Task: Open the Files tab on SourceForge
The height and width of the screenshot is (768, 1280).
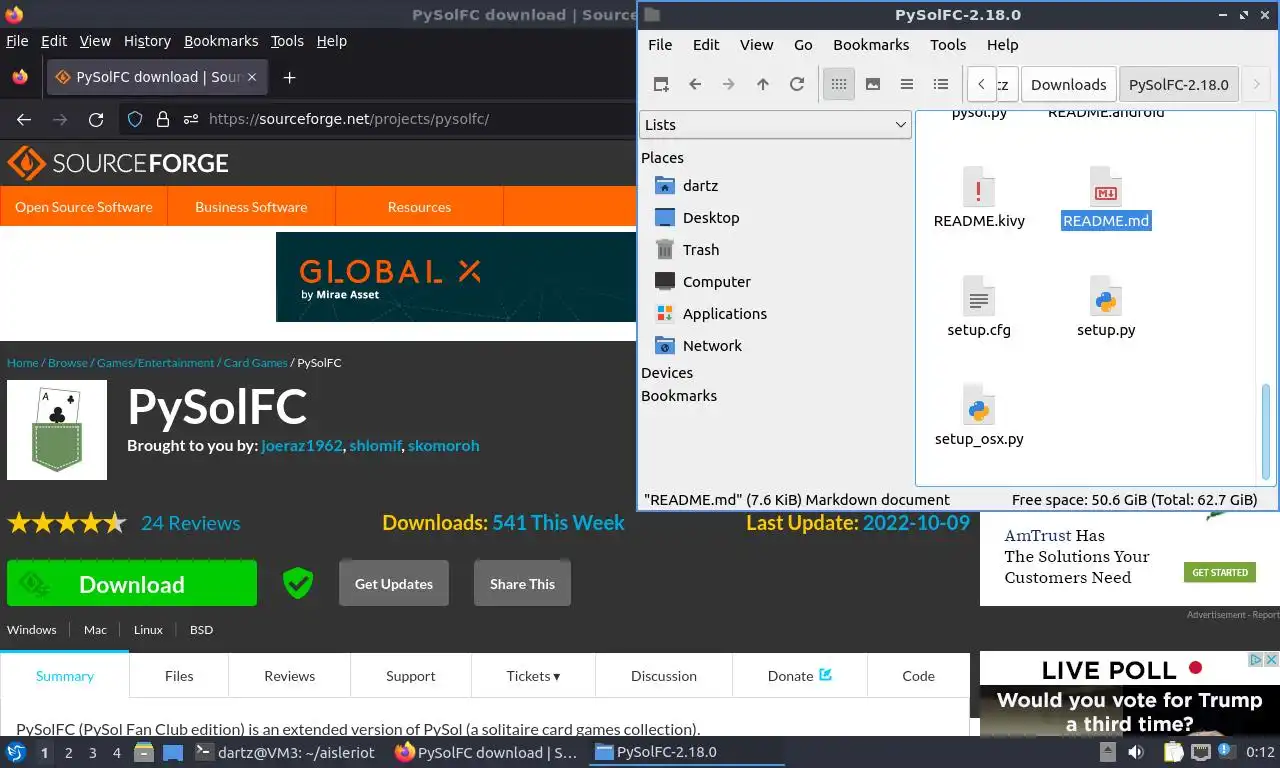Action: (x=179, y=676)
